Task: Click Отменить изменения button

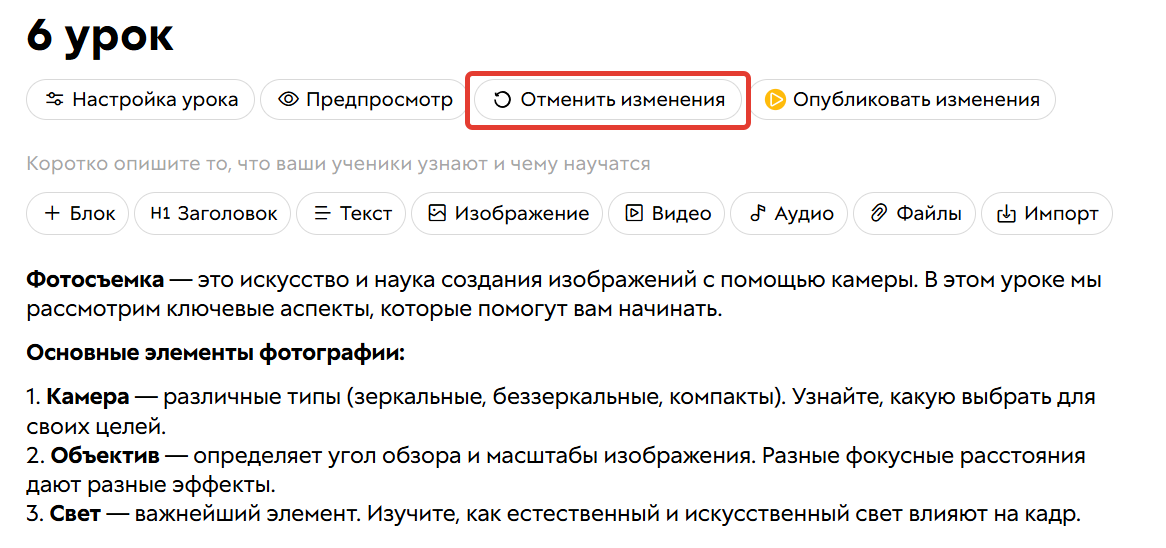Action: tap(608, 100)
